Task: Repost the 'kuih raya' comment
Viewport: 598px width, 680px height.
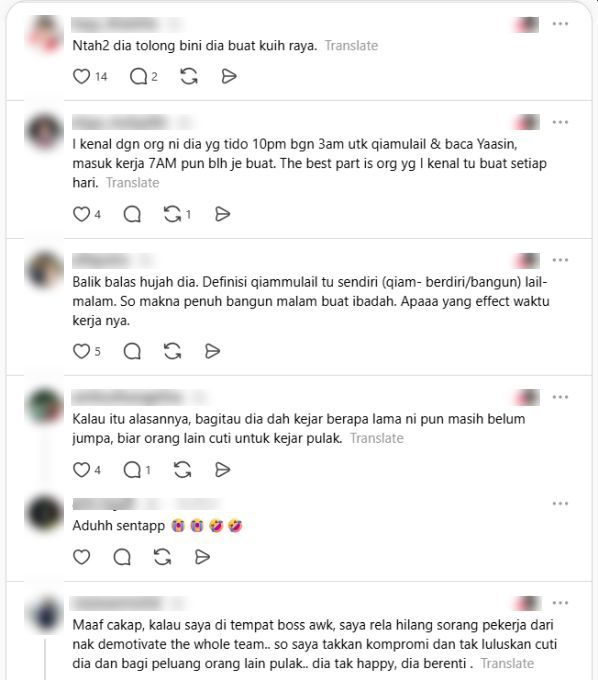Action: coord(189,76)
